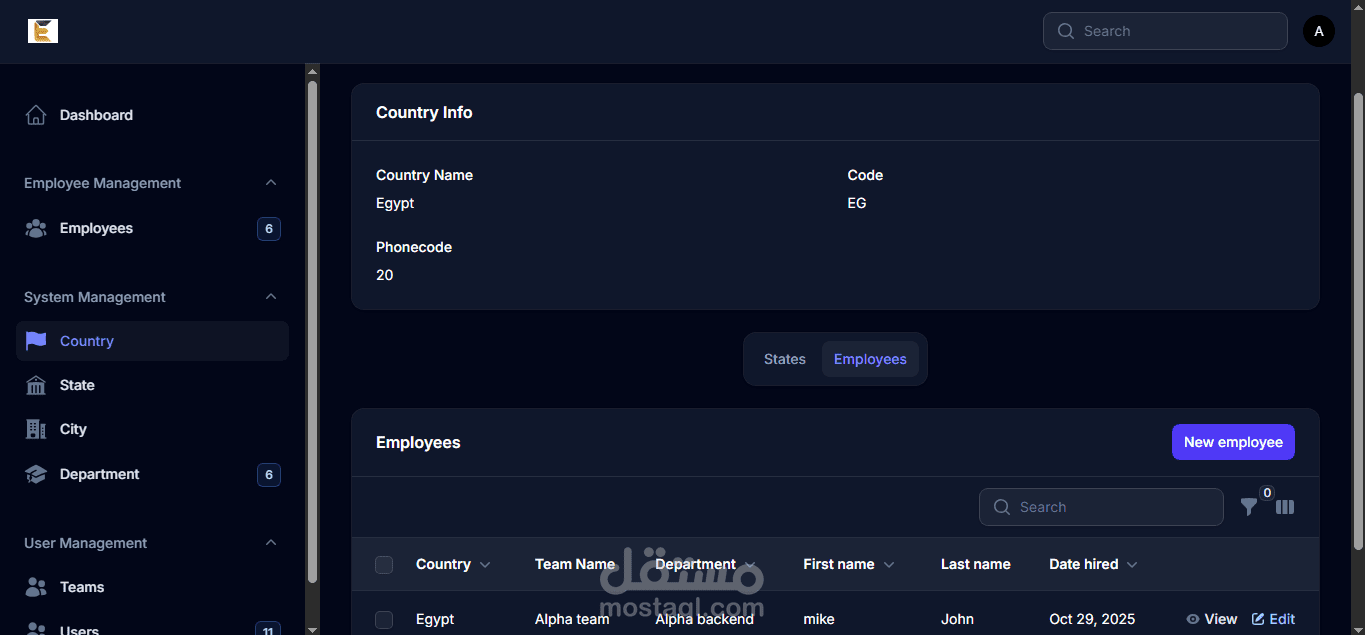Click the Last name column header
Viewport: 1365px width, 635px height.
coord(976,564)
